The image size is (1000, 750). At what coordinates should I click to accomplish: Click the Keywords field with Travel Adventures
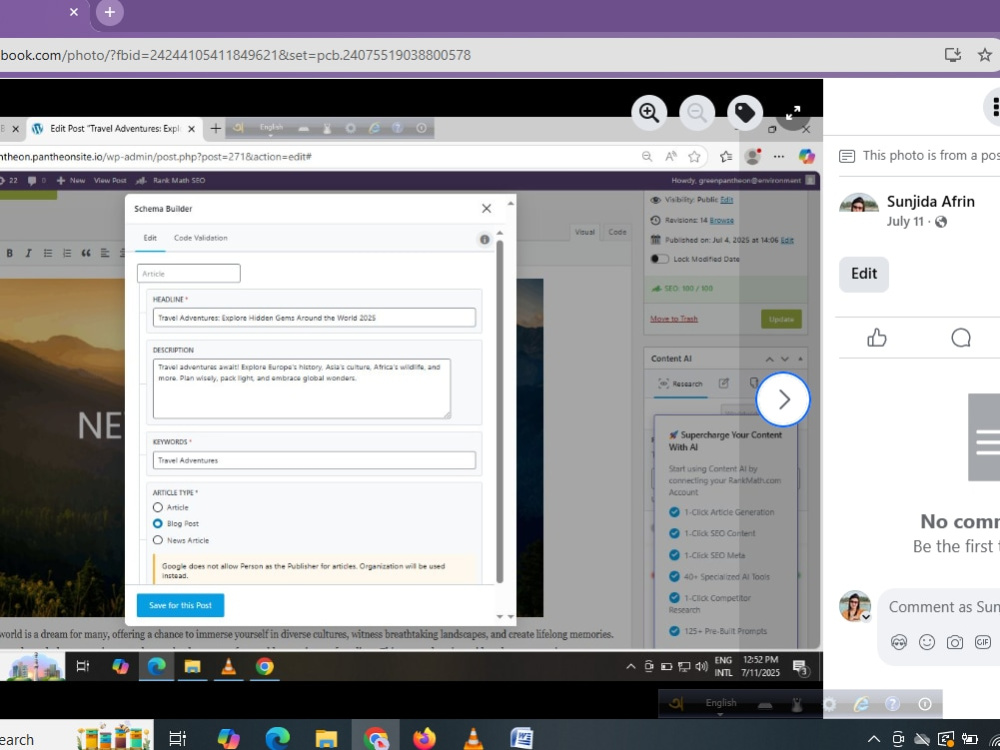[314, 460]
